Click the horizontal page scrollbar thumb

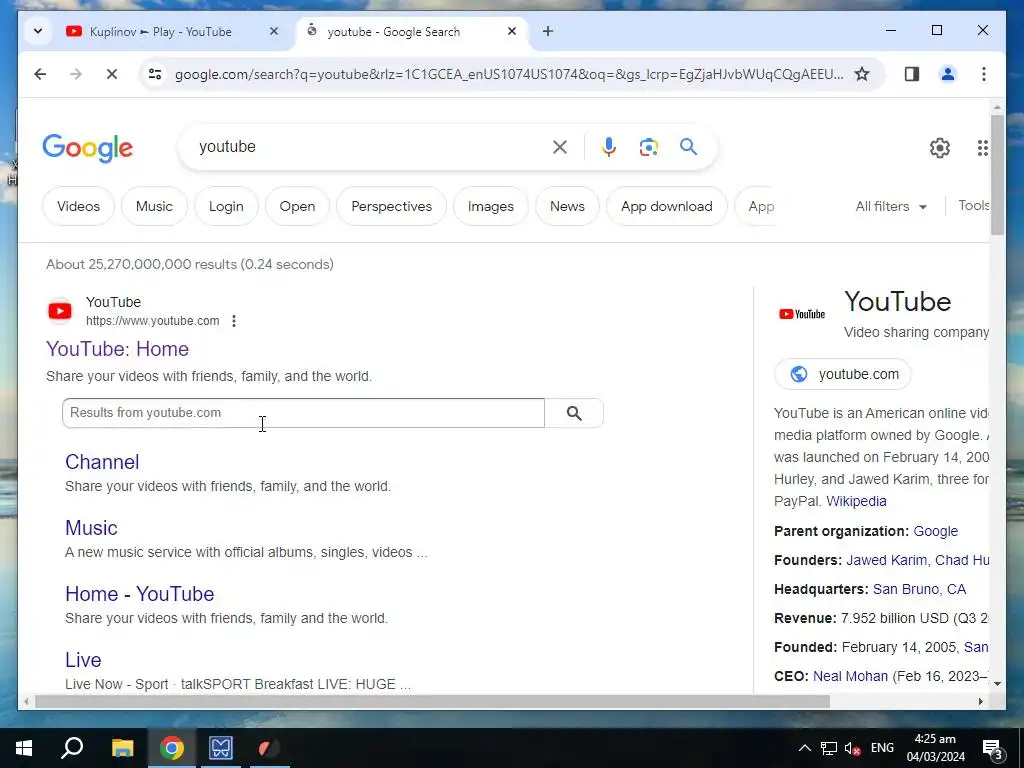pos(432,701)
